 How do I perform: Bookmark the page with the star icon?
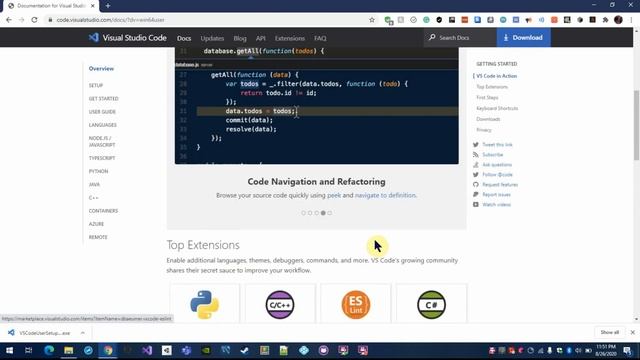(371, 20)
